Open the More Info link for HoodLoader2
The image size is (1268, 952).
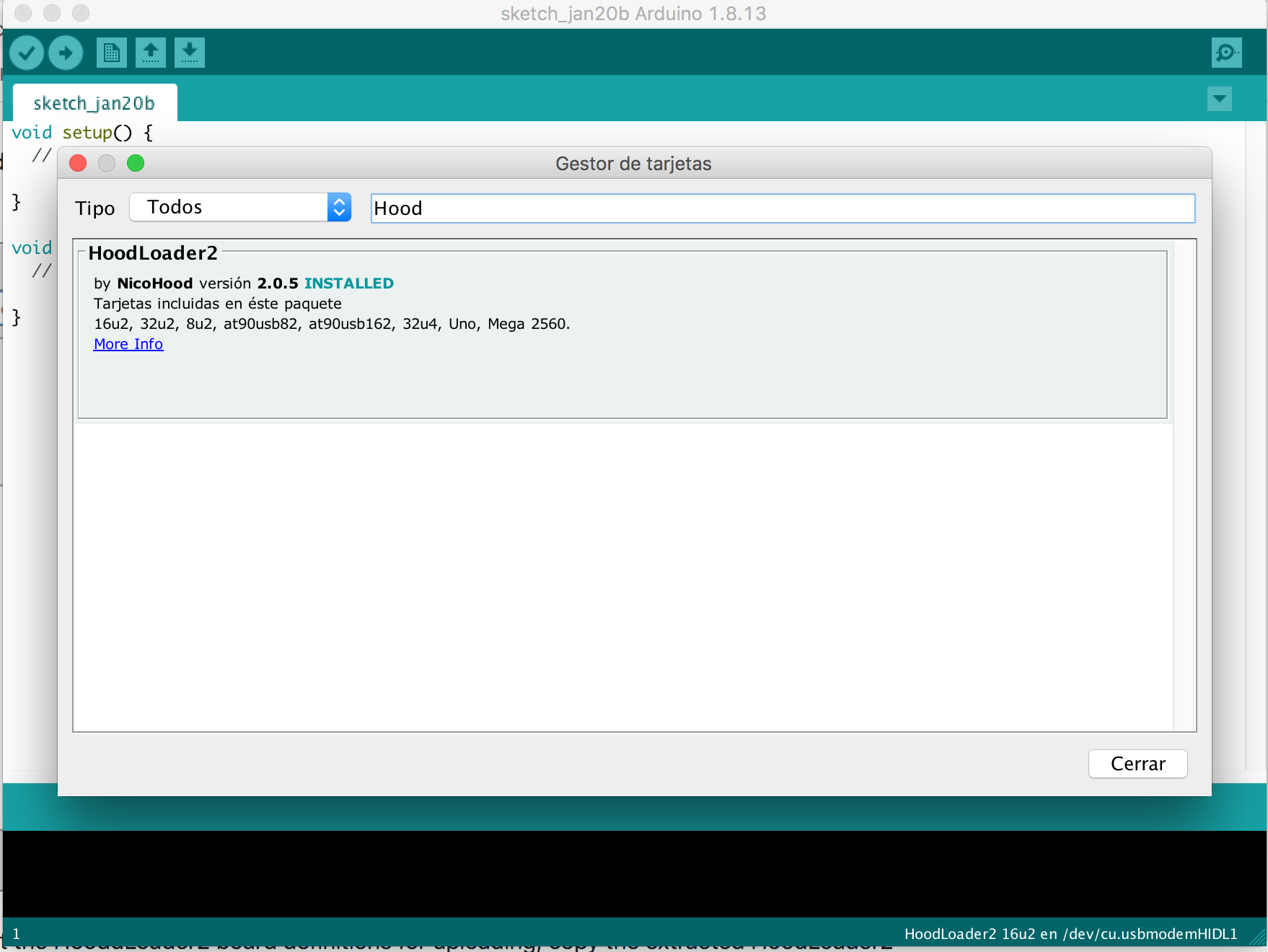pyautogui.click(x=128, y=344)
